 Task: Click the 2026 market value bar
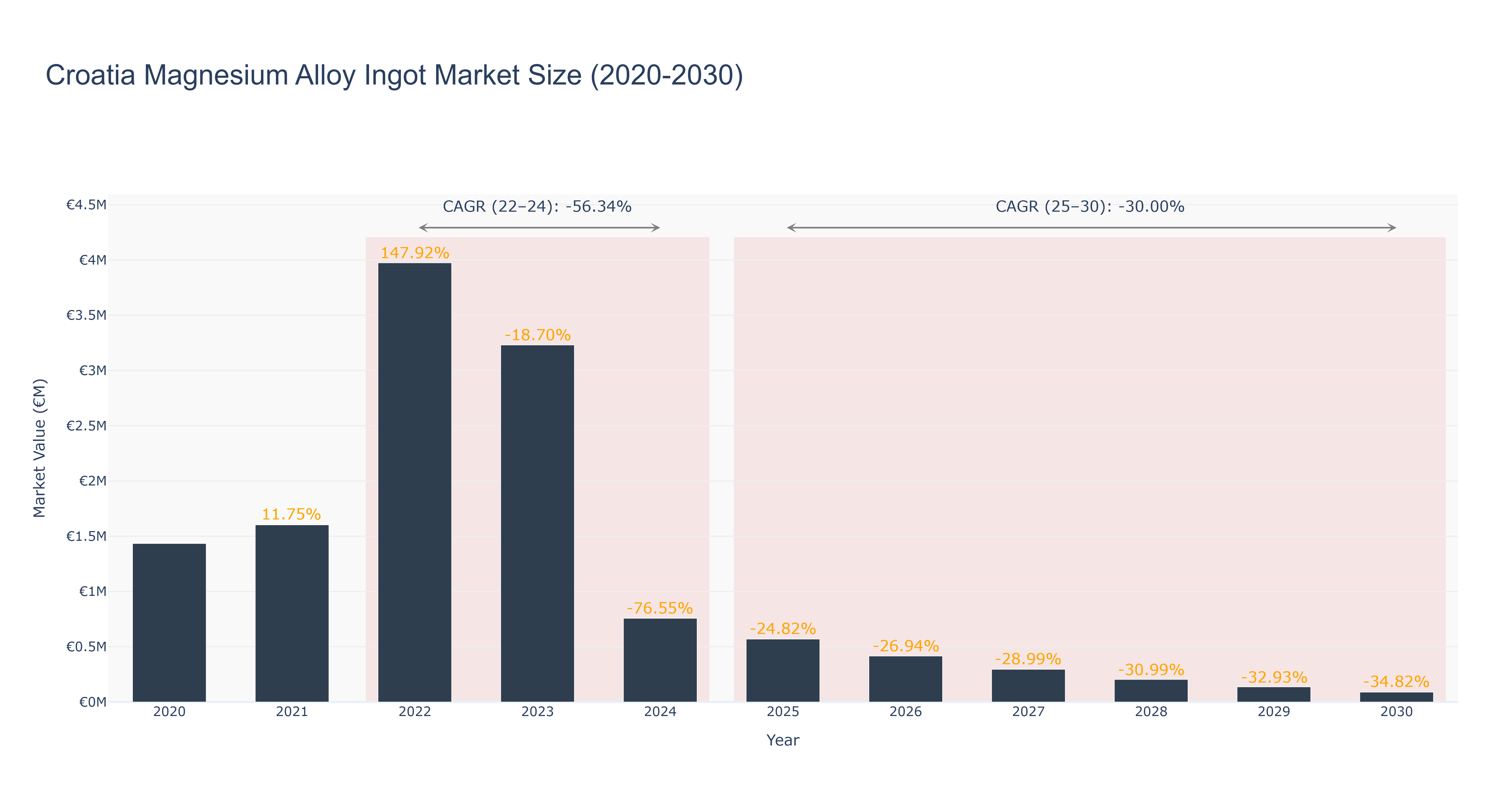coord(905,679)
